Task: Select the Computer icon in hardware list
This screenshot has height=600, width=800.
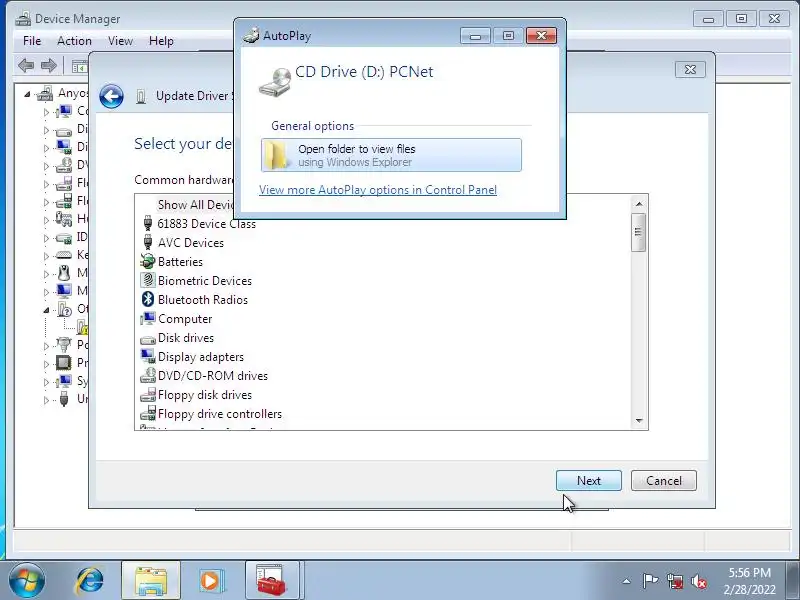Action: pos(147,318)
